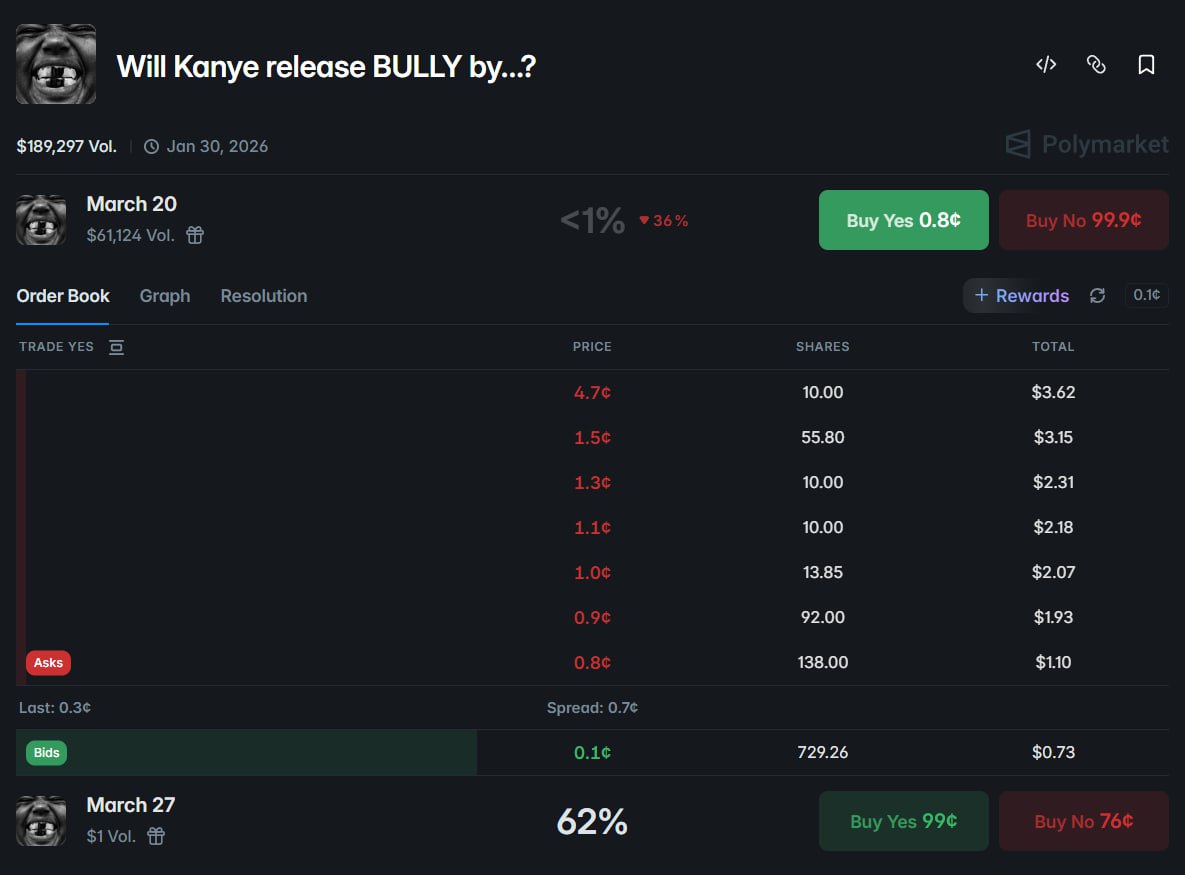Collapse the March 20 market row
Viewport: 1185px width, 875px height.
(x=131, y=204)
